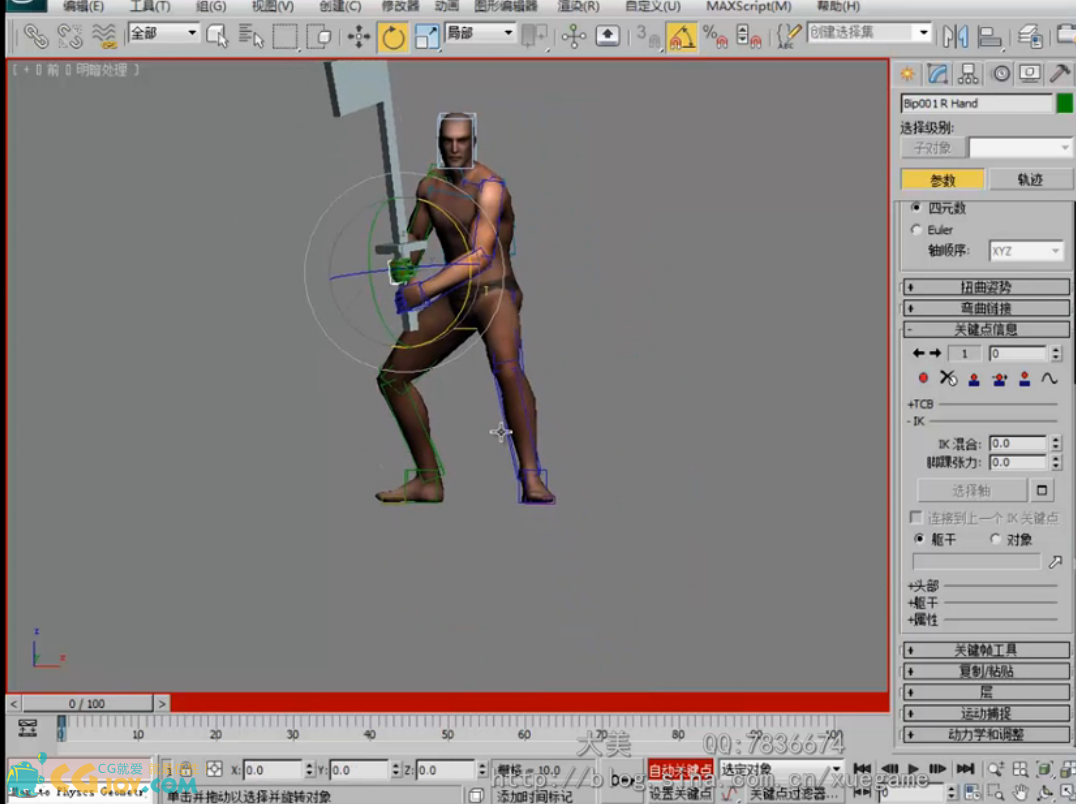
Task: Activate the Select and Scale tool
Action: 427,35
